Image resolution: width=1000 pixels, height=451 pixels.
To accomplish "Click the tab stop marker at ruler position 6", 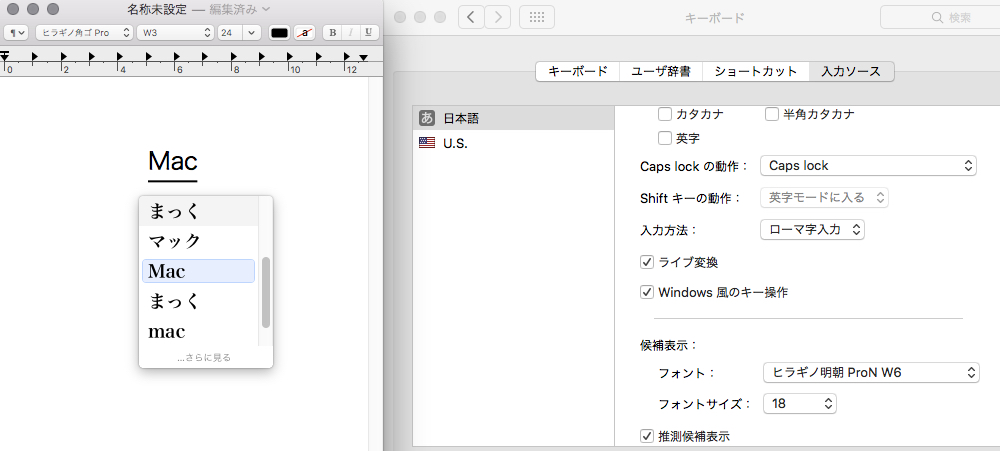I will pyautogui.click(x=177, y=57).
